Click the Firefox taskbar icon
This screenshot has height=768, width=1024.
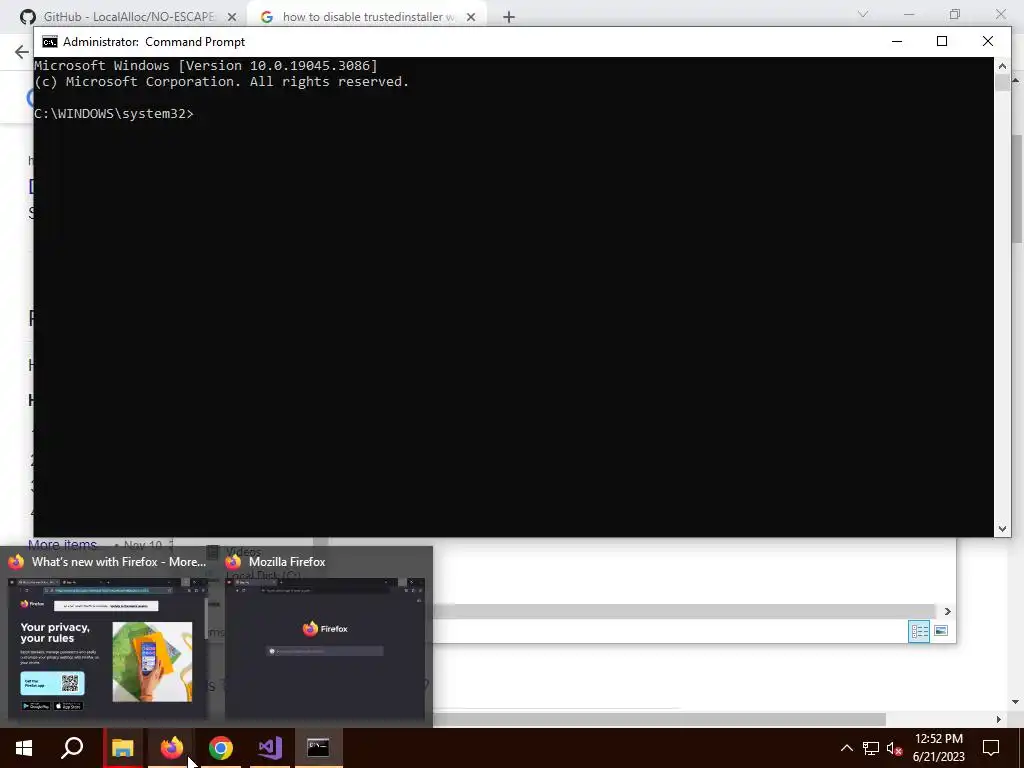point(172,748)
